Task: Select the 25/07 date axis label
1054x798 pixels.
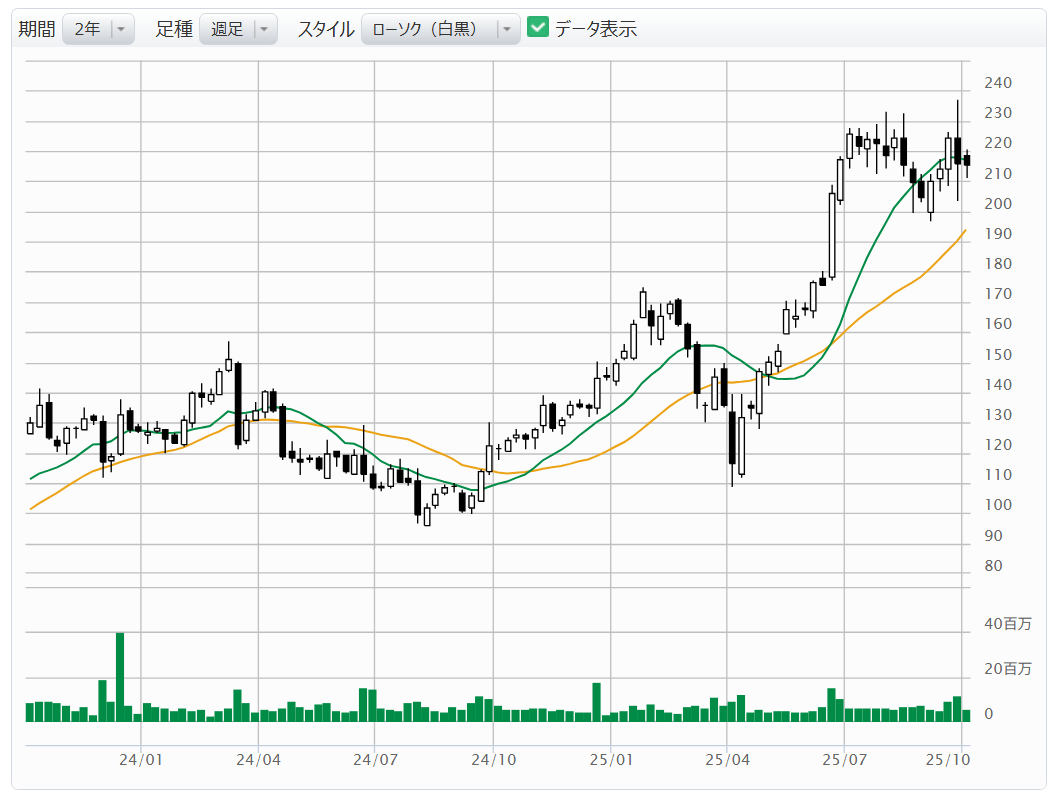Action: (x=844, y=759)
